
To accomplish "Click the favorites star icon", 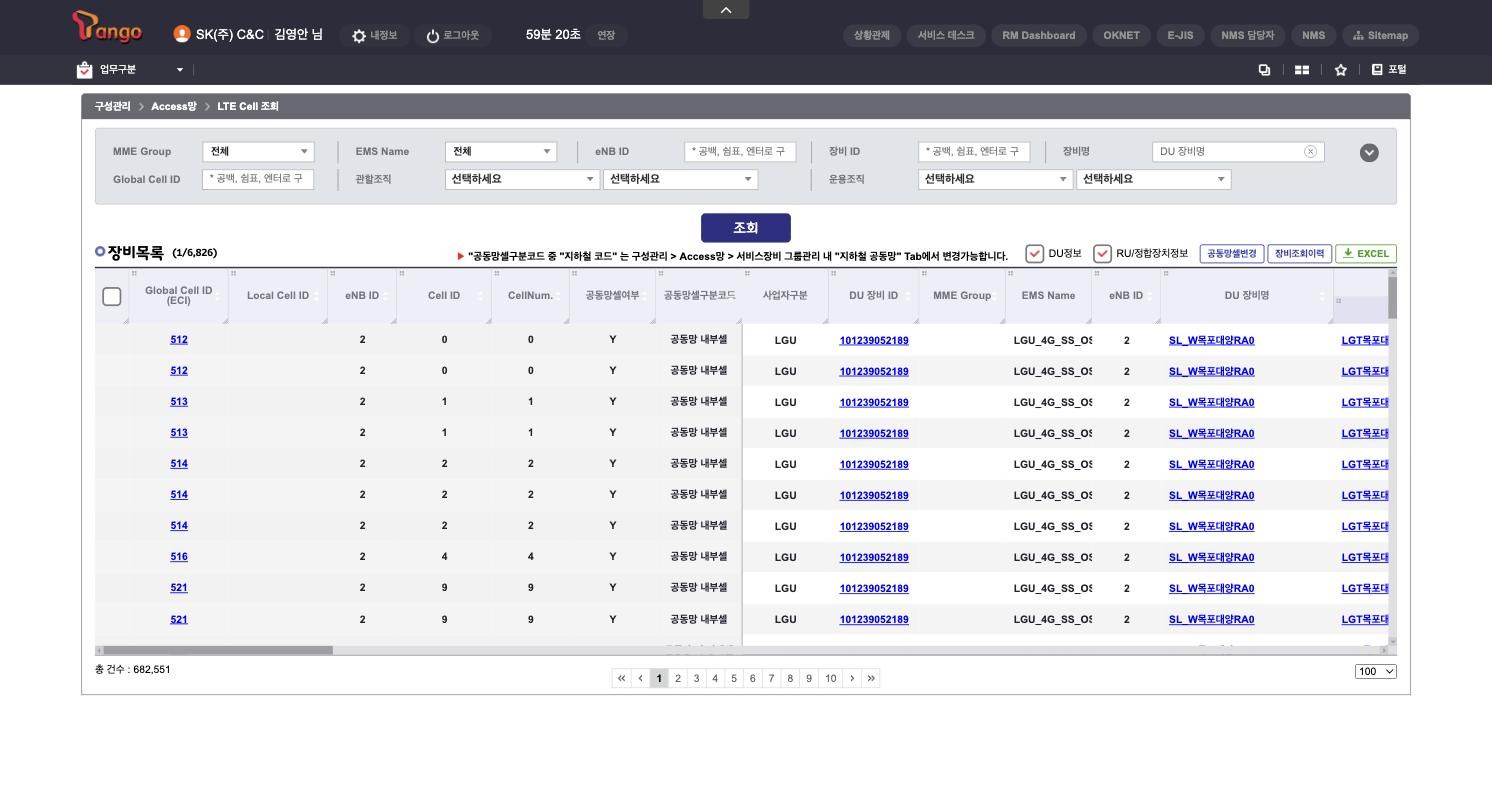I will tap(1341, 70).
